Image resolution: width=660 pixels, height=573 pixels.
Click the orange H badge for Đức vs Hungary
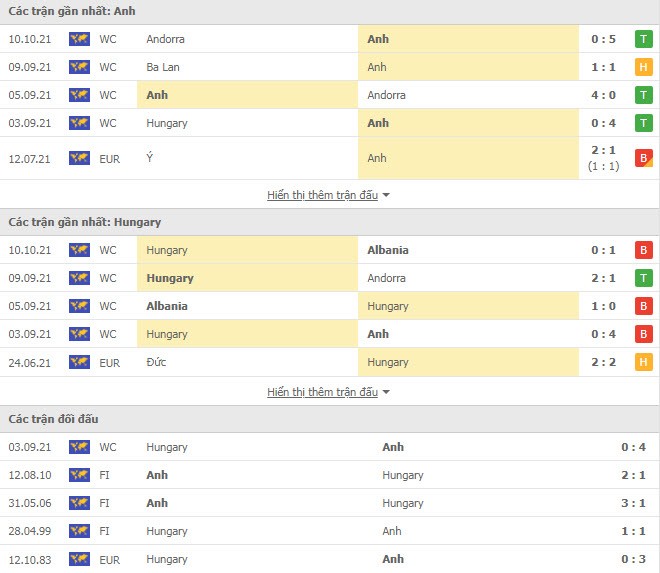click(643, 362)
